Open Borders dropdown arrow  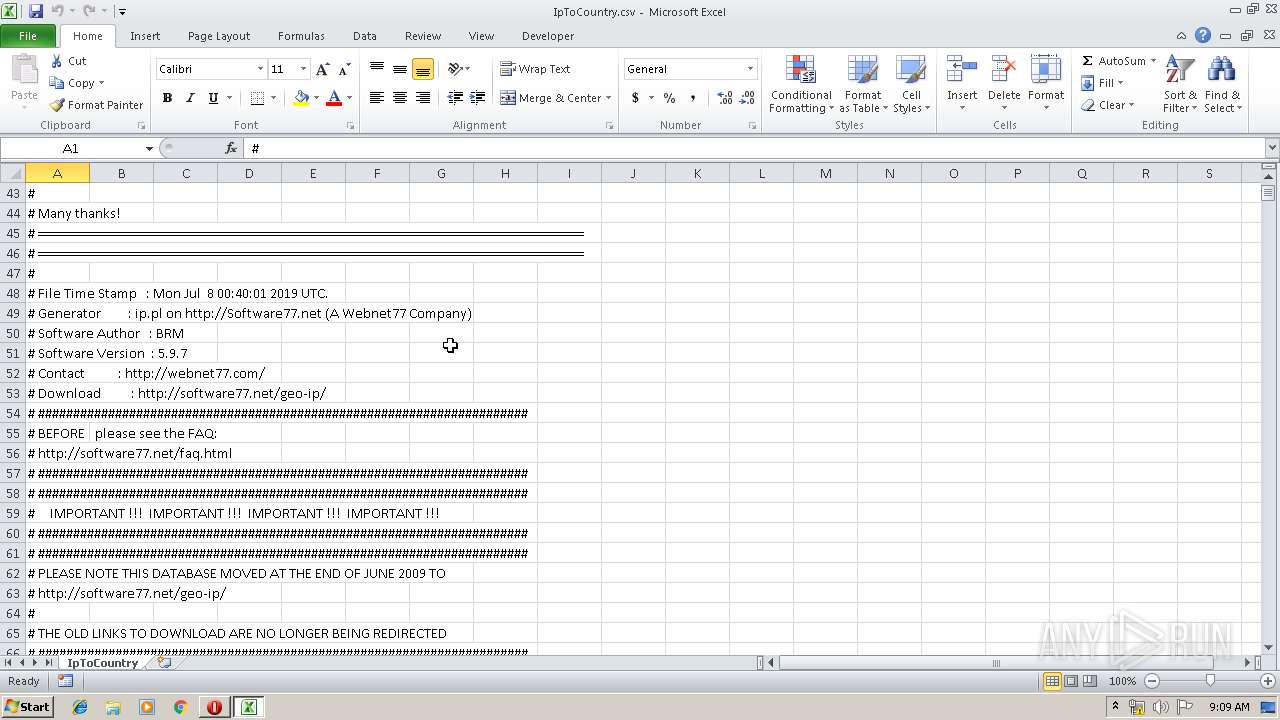coord(275,98)
